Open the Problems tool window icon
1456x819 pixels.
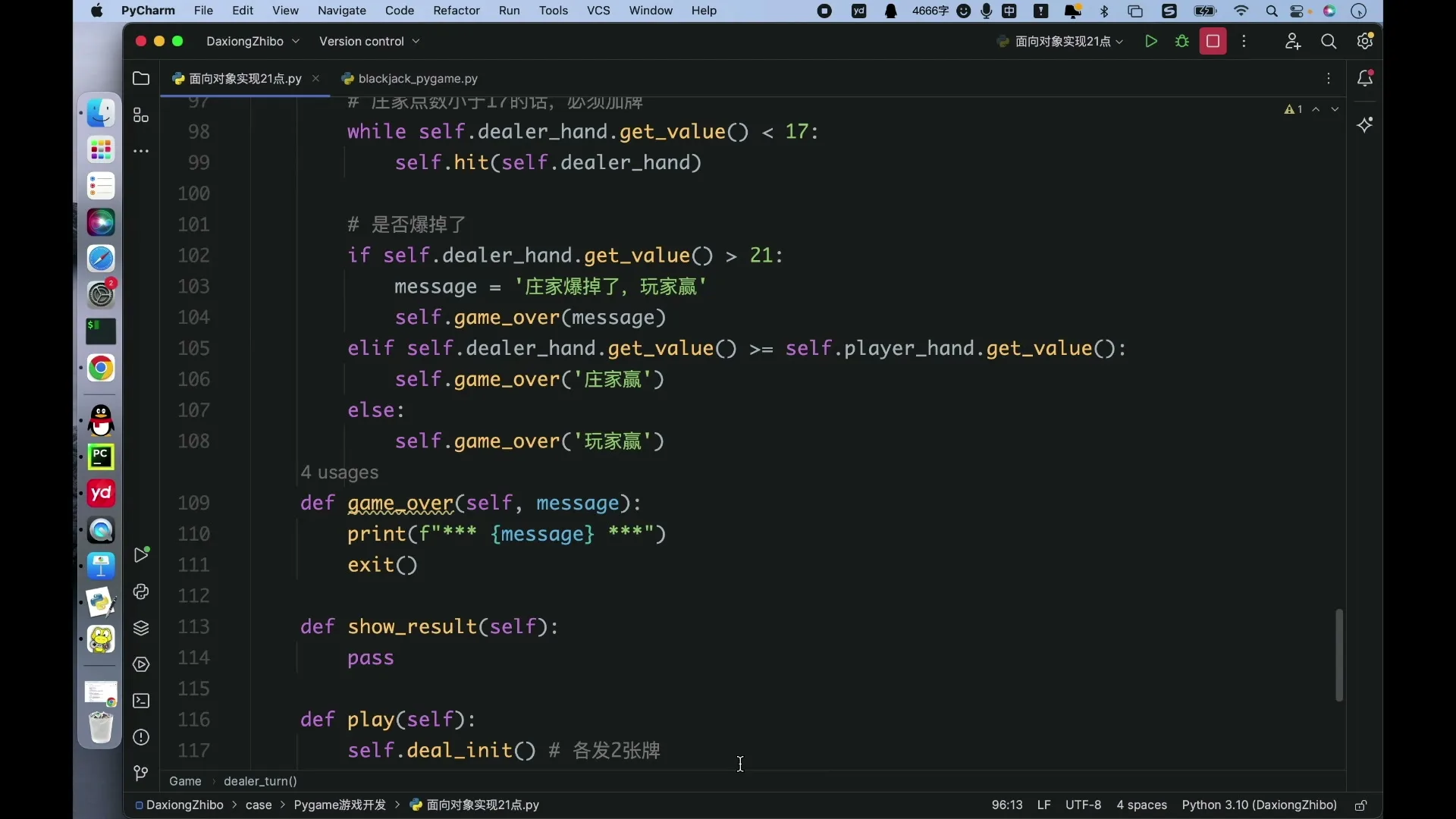point(141,737)
